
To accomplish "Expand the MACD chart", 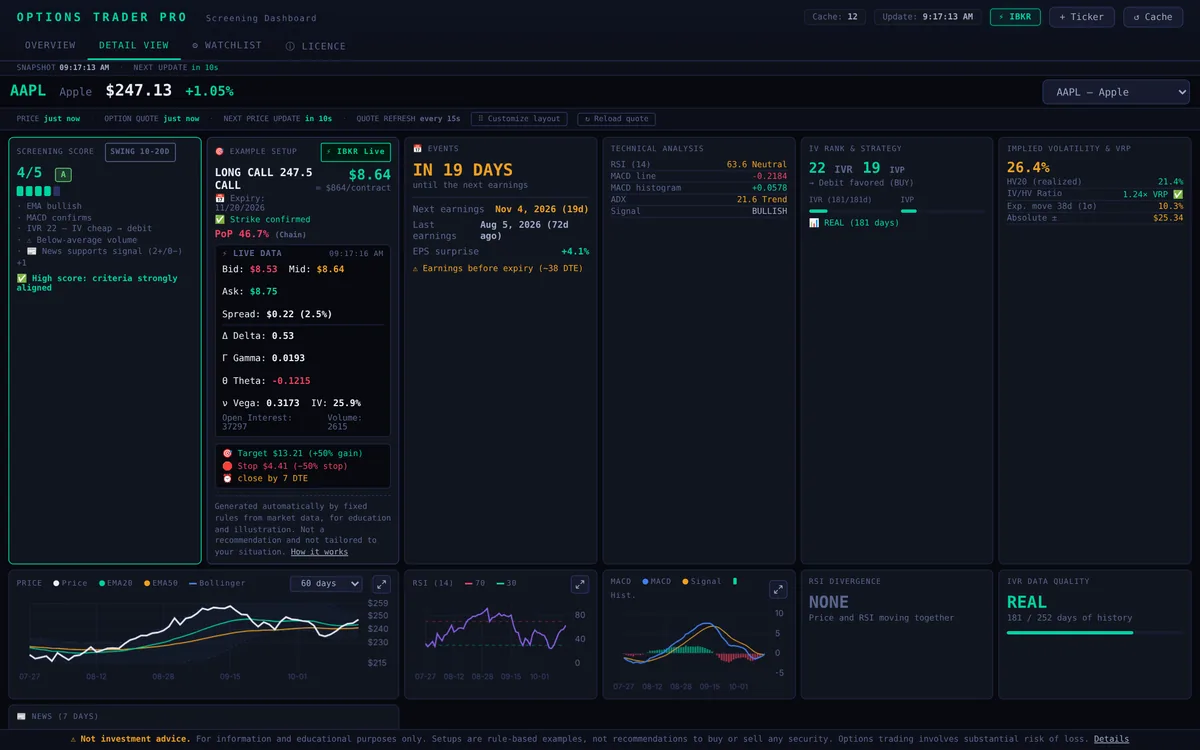I will (777, 590).
